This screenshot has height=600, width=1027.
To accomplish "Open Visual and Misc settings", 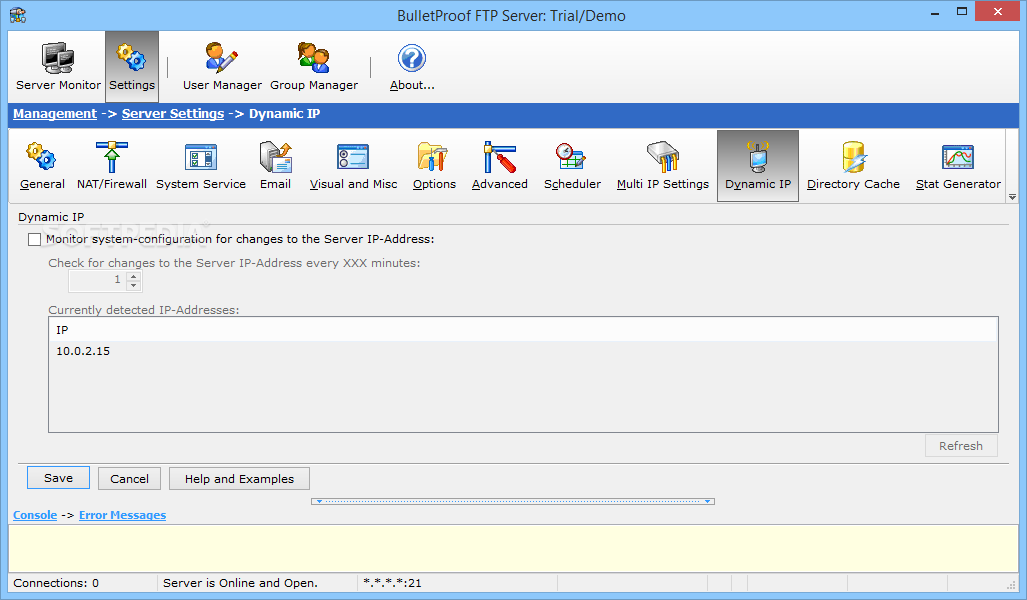I will pyautogui.click(x=353, y=166).
